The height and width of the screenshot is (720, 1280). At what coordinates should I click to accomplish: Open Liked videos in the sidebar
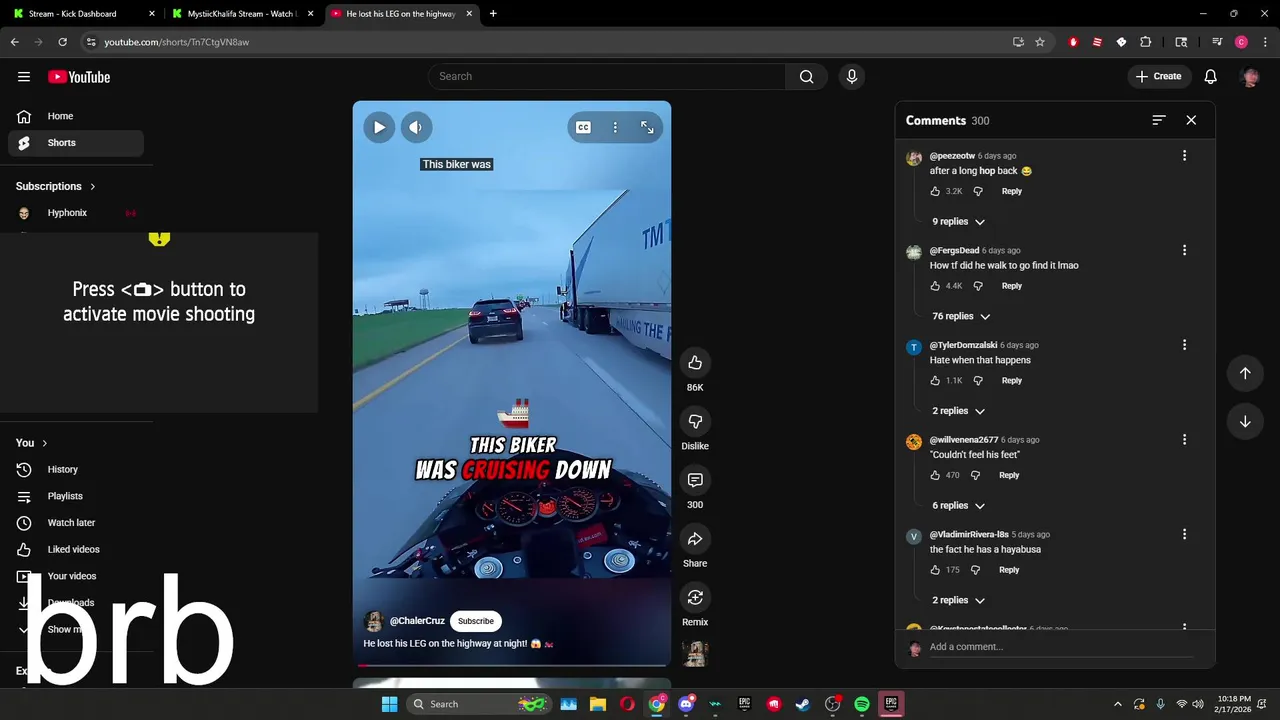[x=76, y=549]
